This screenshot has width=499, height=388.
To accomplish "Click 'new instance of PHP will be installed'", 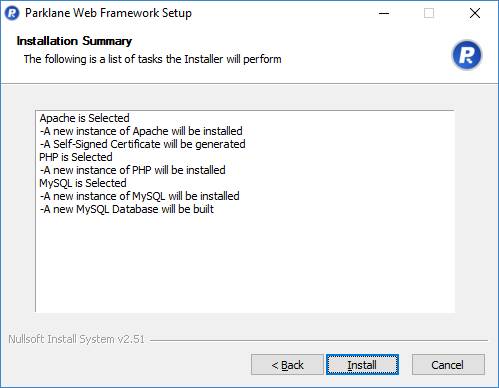I will click(133, 170).
